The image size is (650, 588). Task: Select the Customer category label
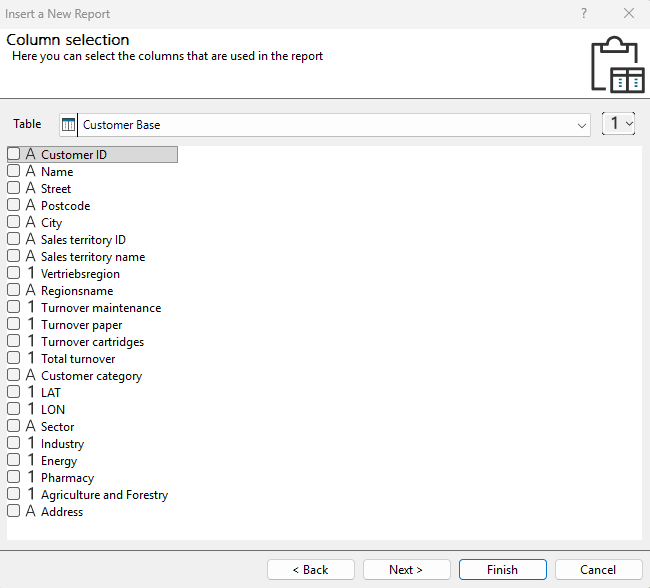[x=91, y=376]
